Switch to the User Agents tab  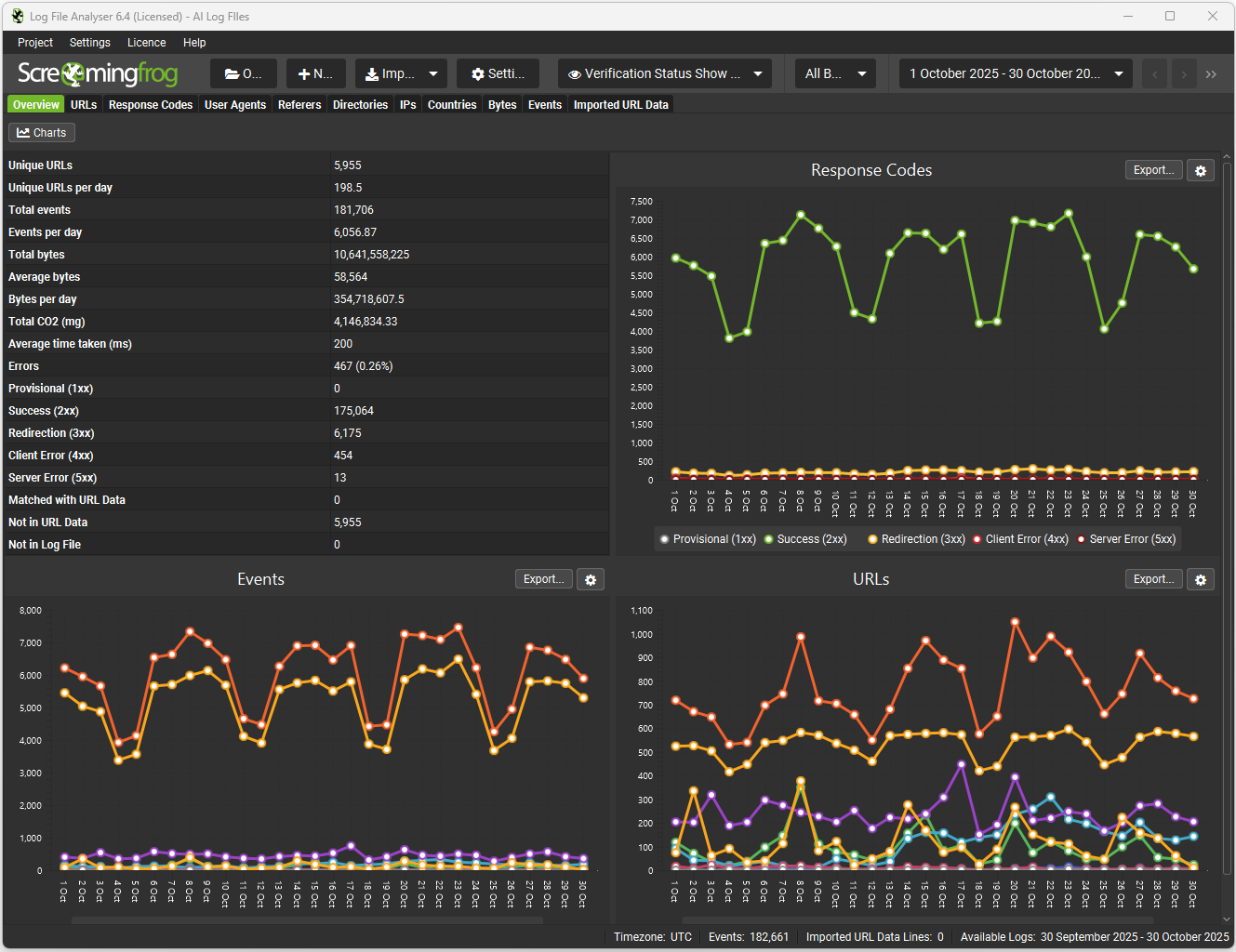tap(235, 105)
